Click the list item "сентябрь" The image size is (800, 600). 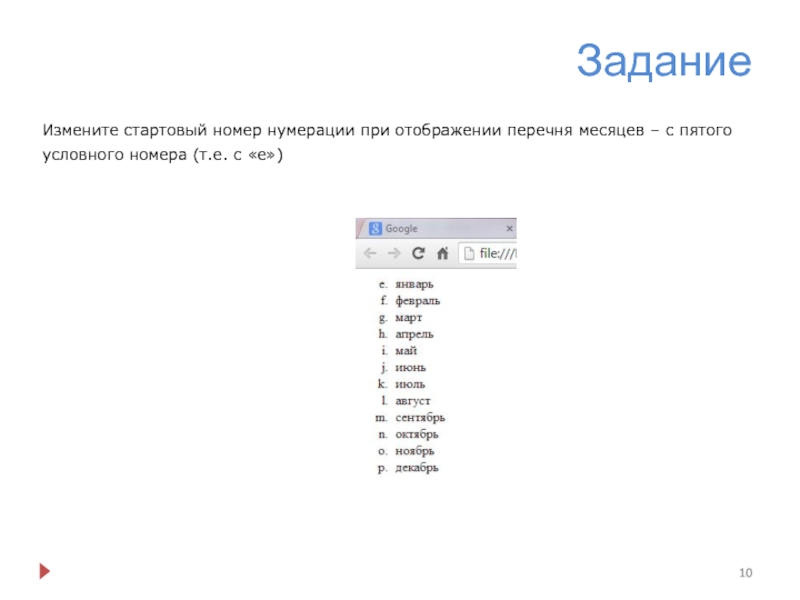point(420,417)
